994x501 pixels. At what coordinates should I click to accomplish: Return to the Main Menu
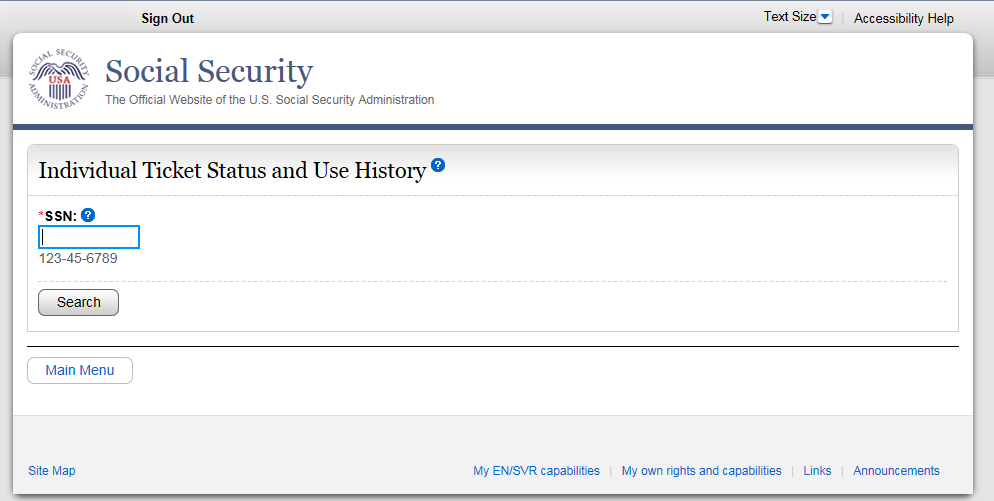[x=80, y=370]
